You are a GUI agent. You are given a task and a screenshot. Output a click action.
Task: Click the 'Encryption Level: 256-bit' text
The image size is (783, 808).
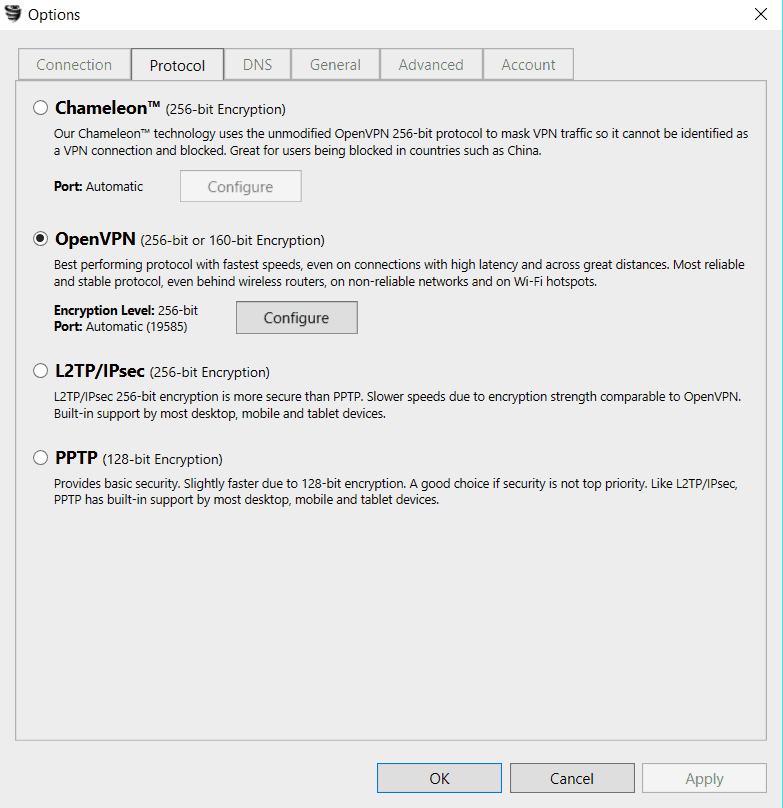126,310
